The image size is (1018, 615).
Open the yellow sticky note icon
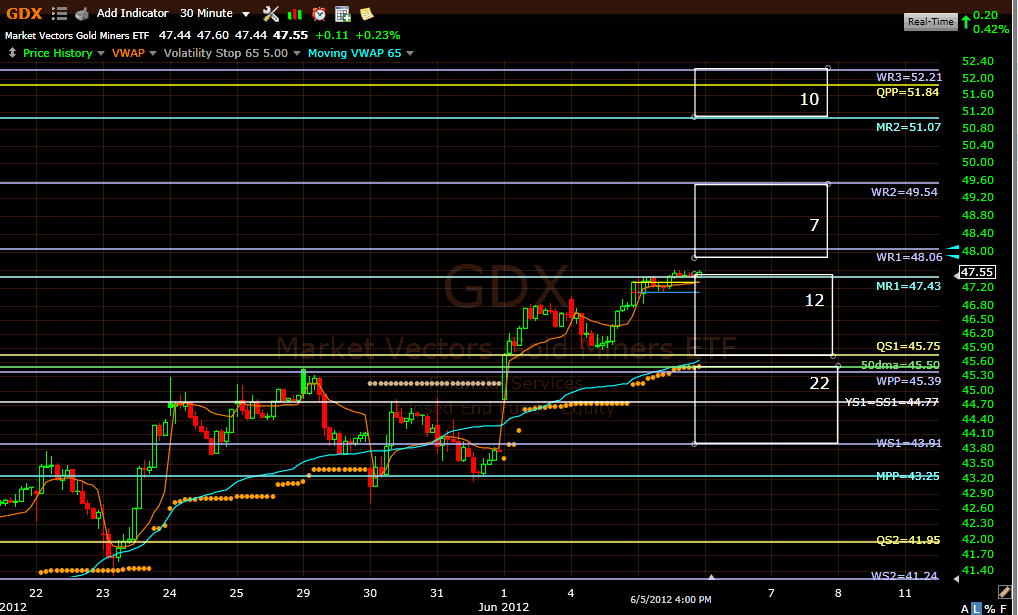(366, 14)
